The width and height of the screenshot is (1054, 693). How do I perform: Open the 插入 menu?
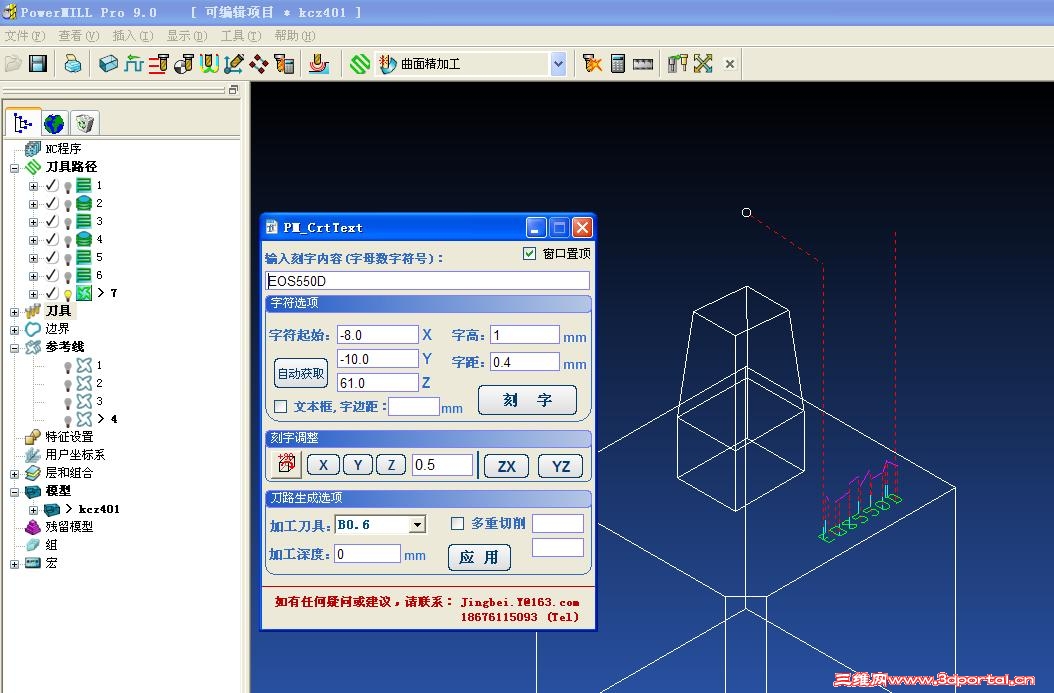pos(132,36)
